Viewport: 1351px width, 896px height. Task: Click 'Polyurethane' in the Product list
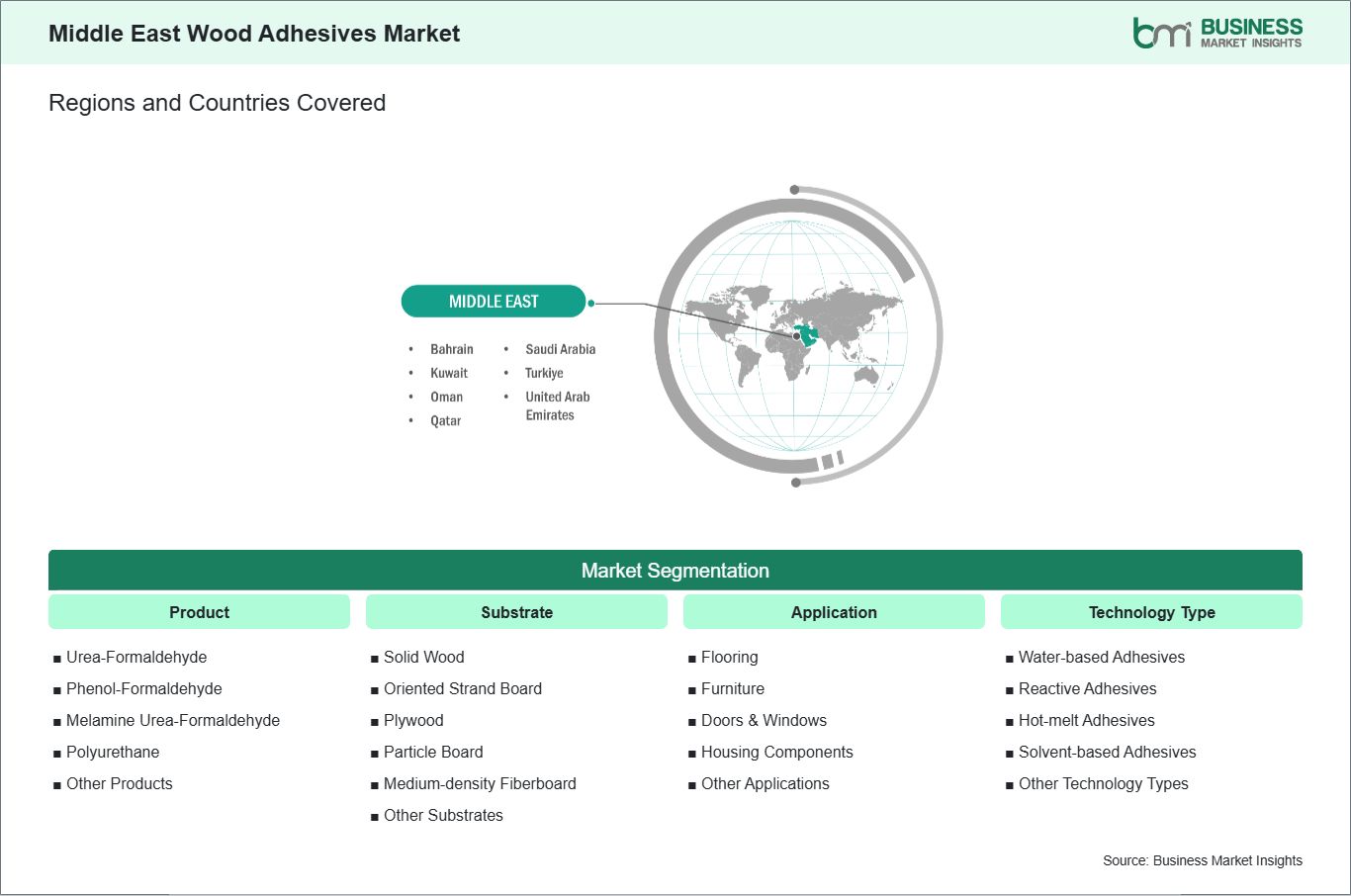point(113,752)
